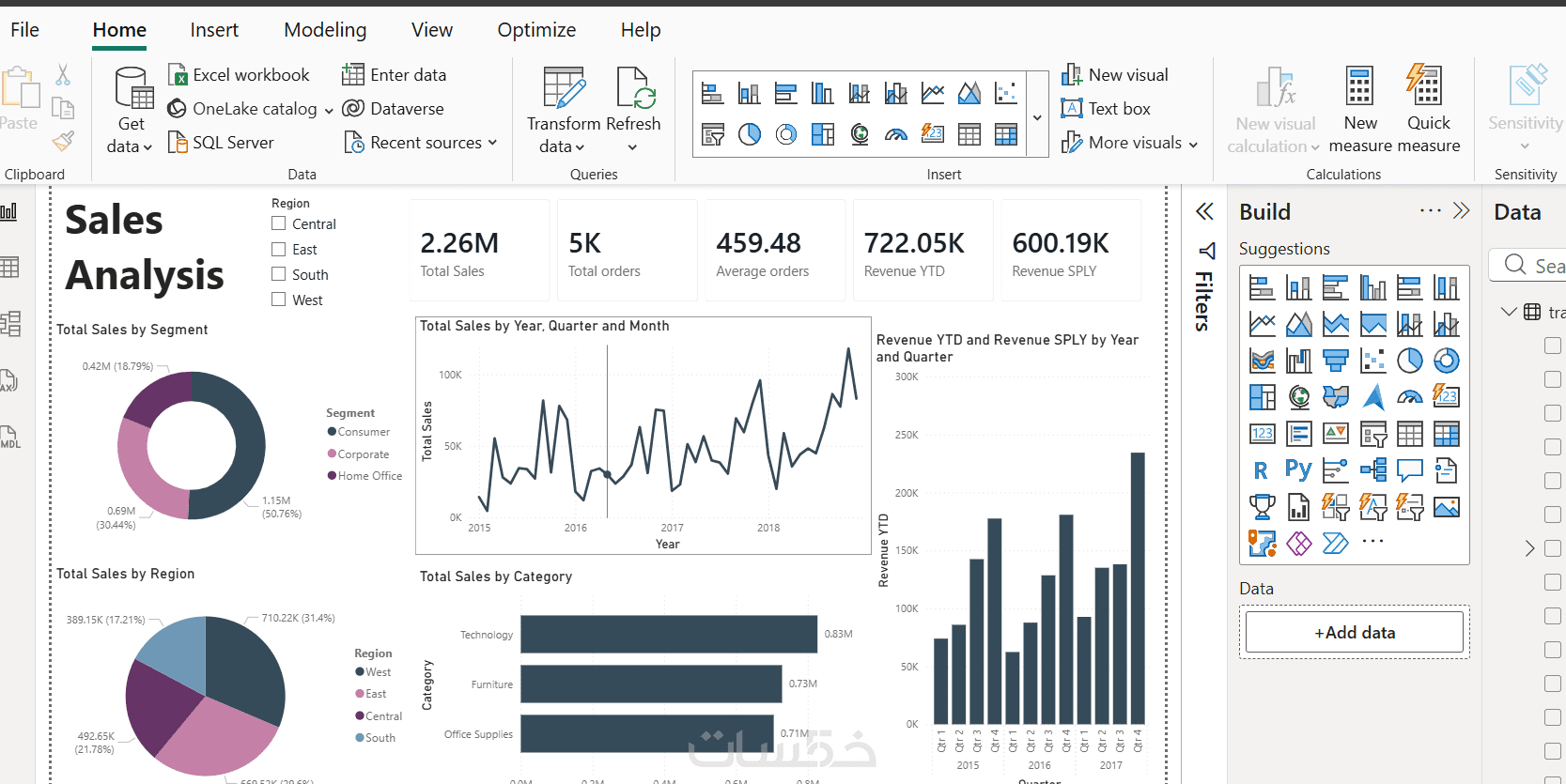Switch to the Modeling ribbon tab

click(x=325, y=30)
